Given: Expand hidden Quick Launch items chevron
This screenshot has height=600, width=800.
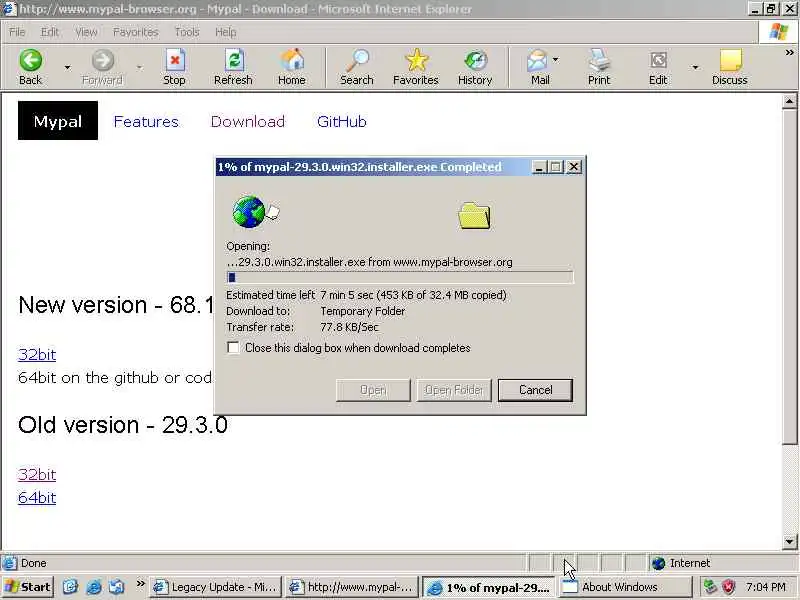Looking at the screenshot, I should pyautogui.click(x=140, y=584).
